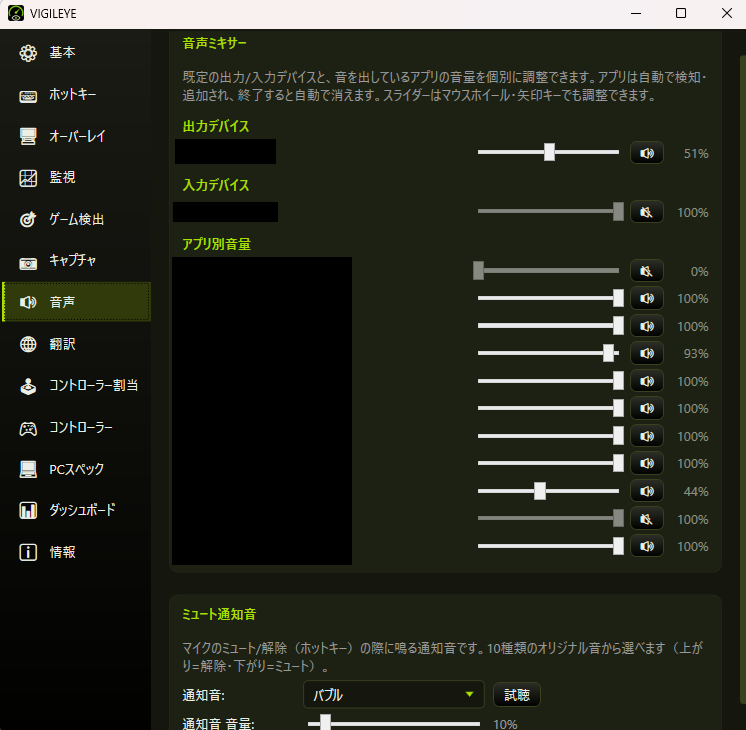The image size is (746, 730).
Task: Open the 情報 section
Action: 77,552
